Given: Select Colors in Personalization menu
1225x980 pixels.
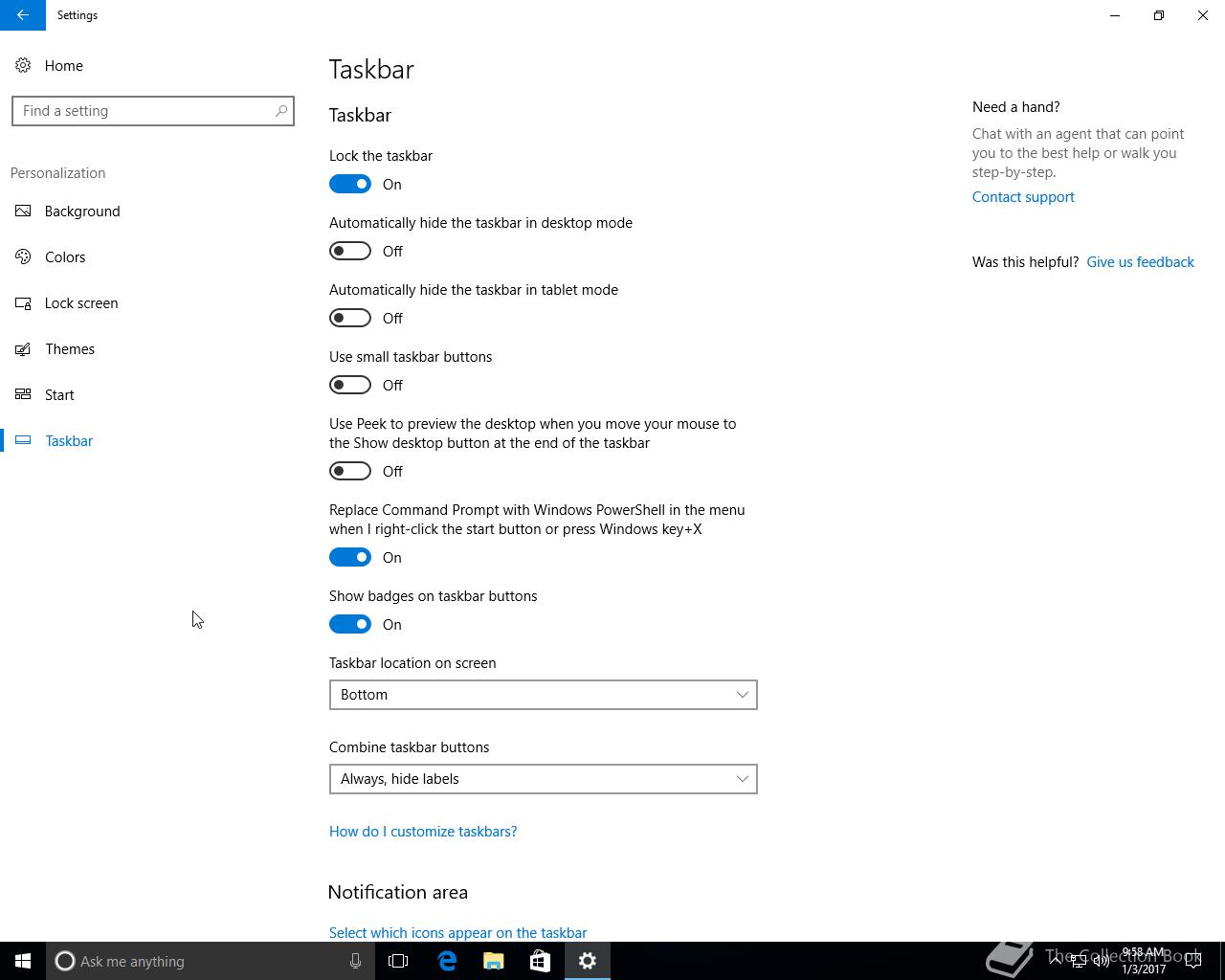Looking at the screenshot, I should (x=65, y=257).
